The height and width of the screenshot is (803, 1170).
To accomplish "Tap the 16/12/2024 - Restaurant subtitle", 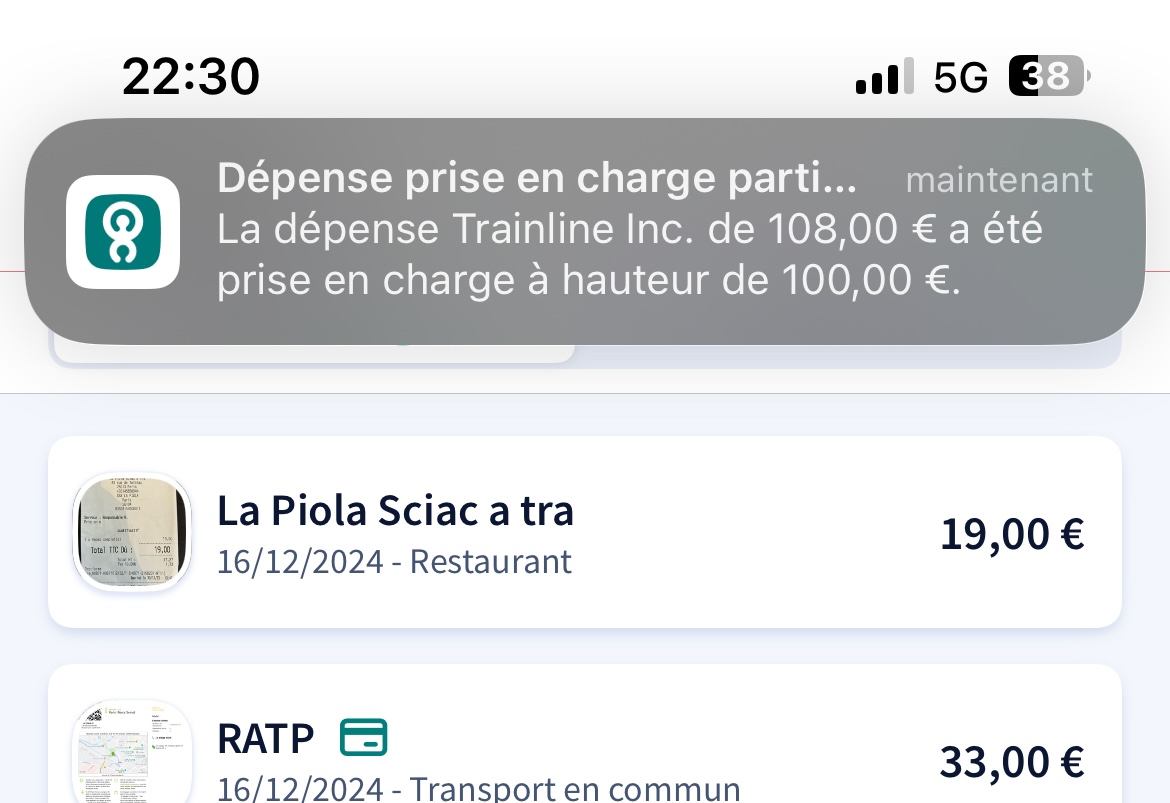I will click(394, 562).
